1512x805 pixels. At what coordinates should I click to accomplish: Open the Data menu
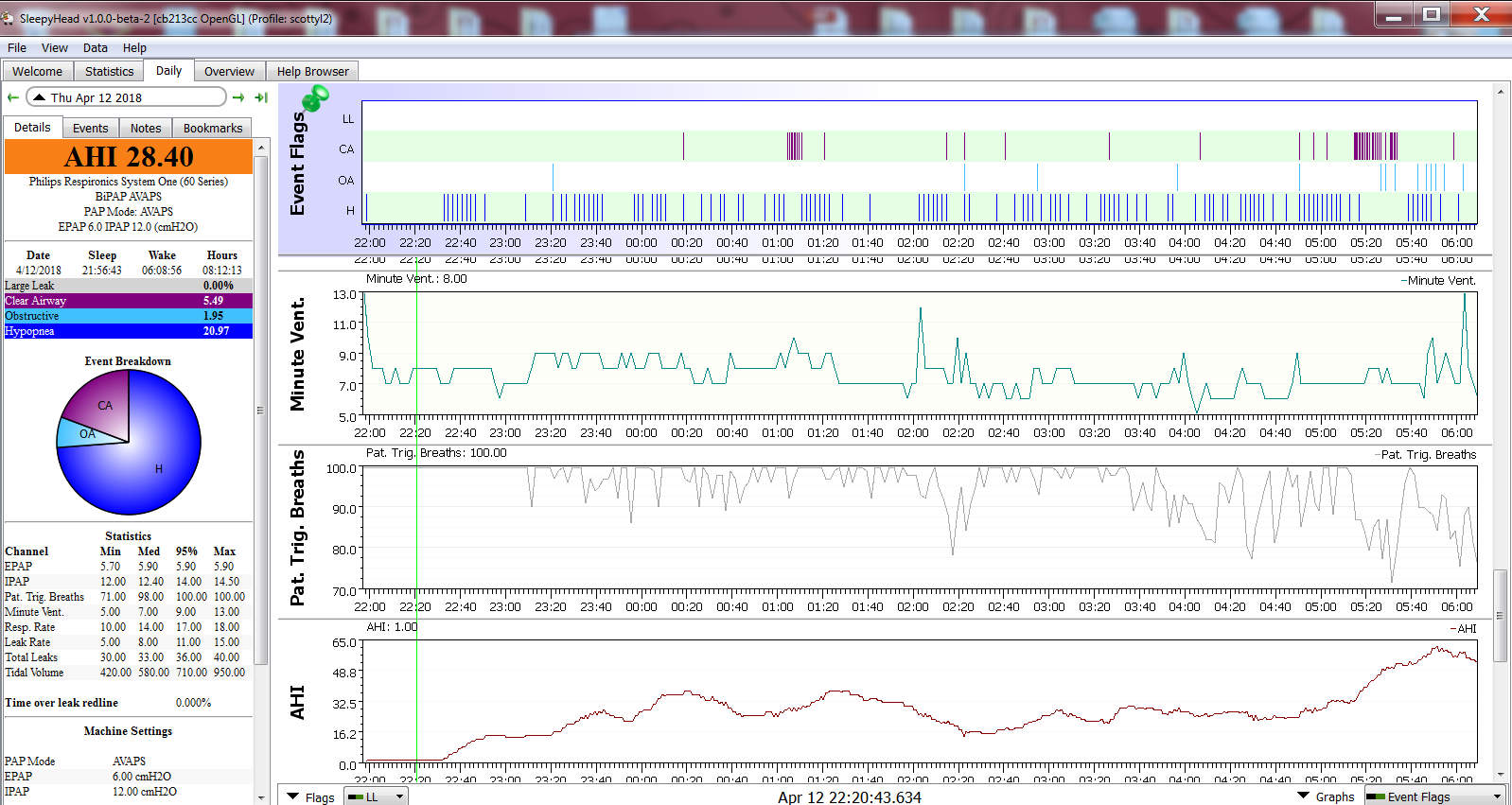click(96, 47)
